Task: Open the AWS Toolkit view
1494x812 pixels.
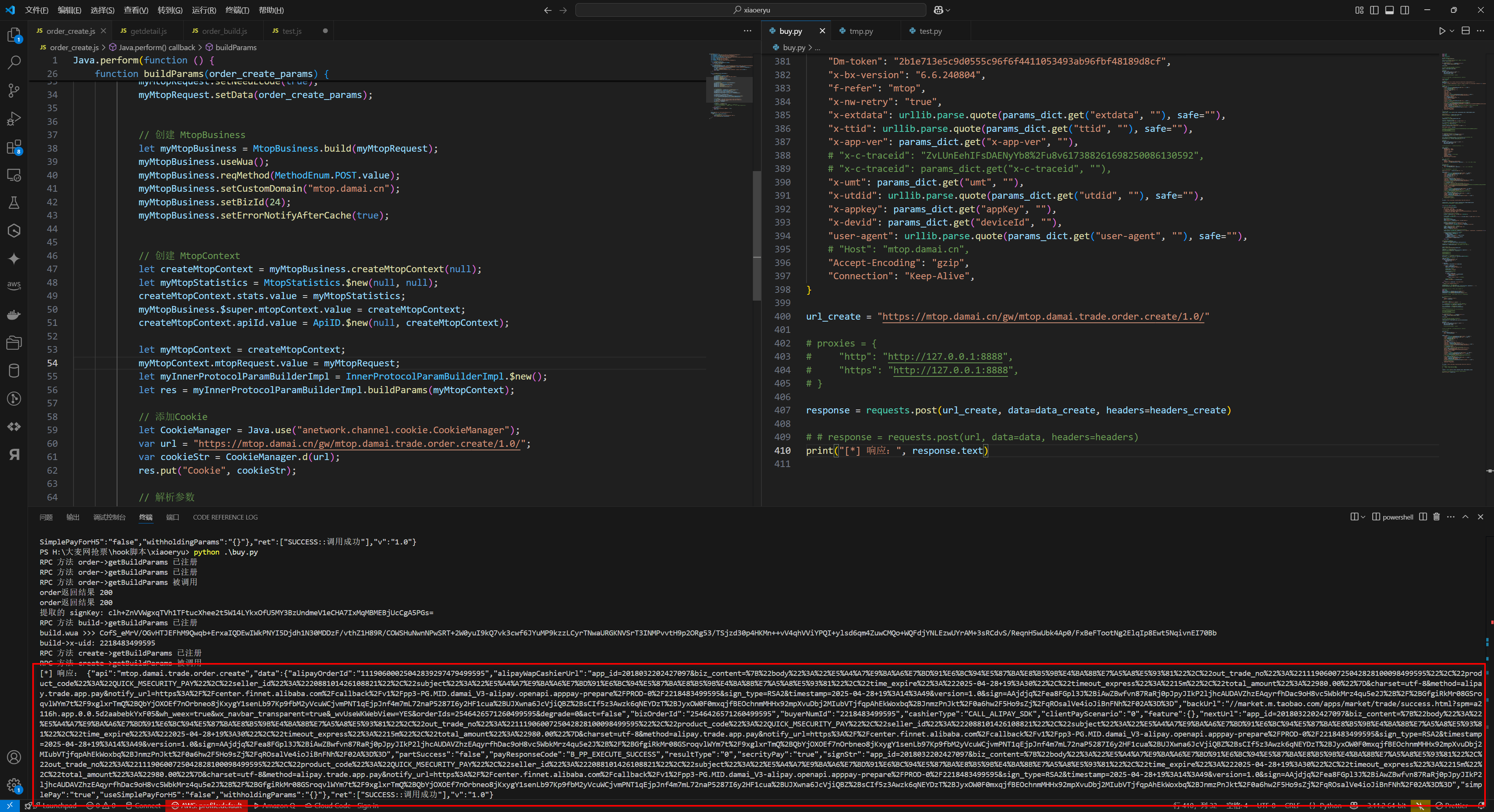Action: 14,285
